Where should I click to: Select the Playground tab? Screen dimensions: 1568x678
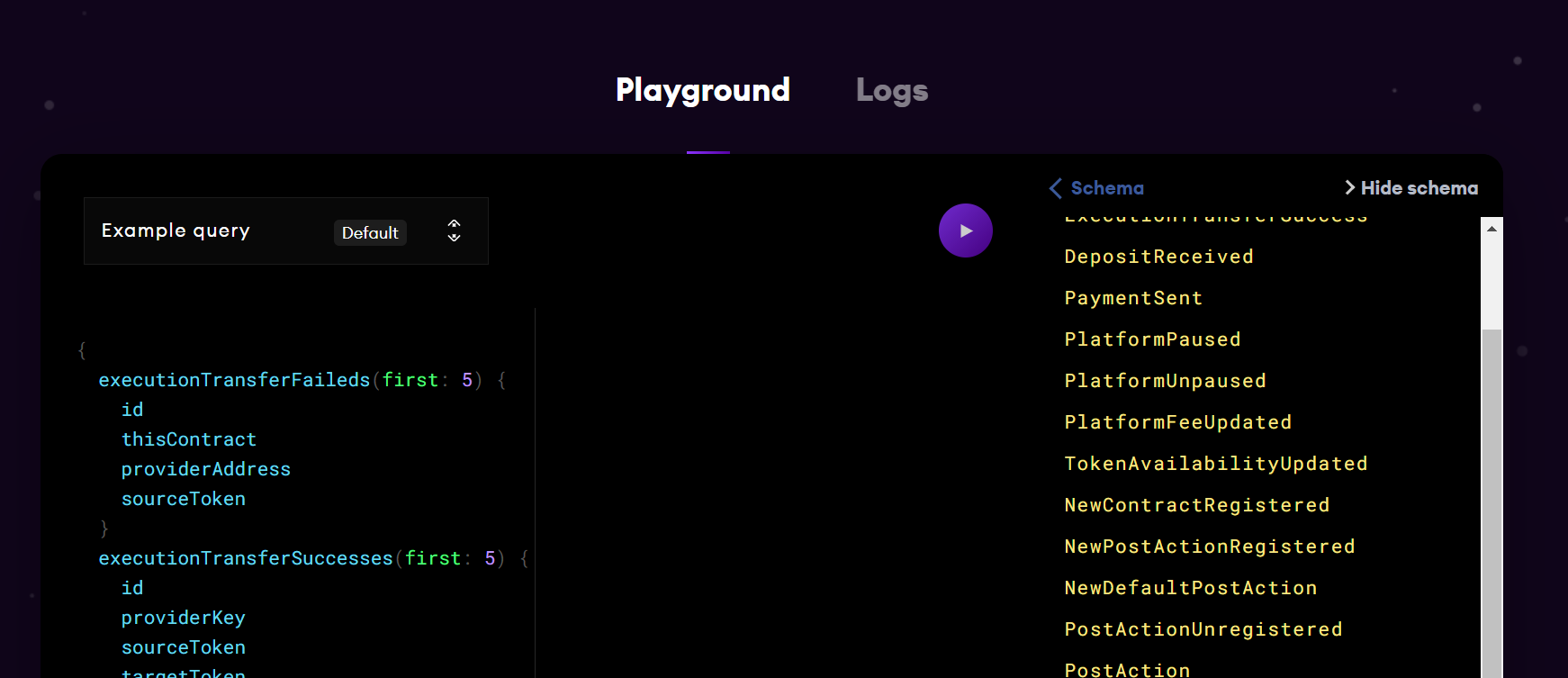(702, 90)
